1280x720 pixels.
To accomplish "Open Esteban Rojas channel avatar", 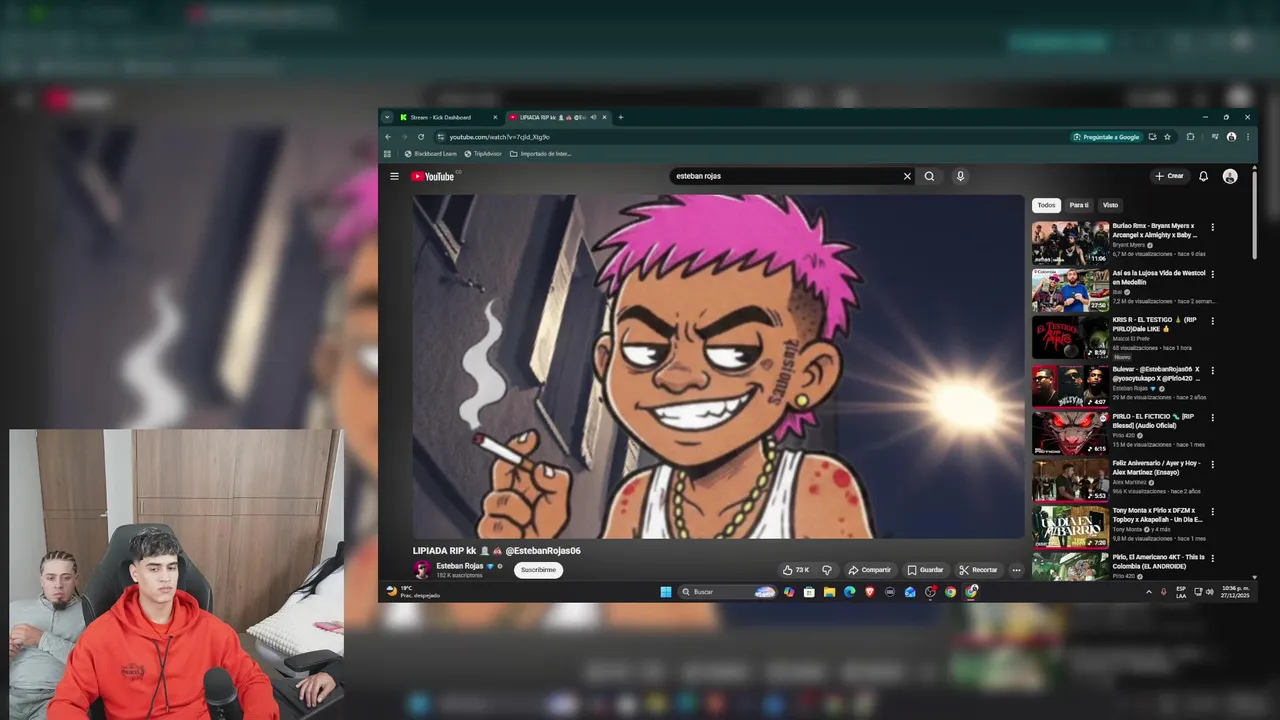I will click(x=422, y=569).
